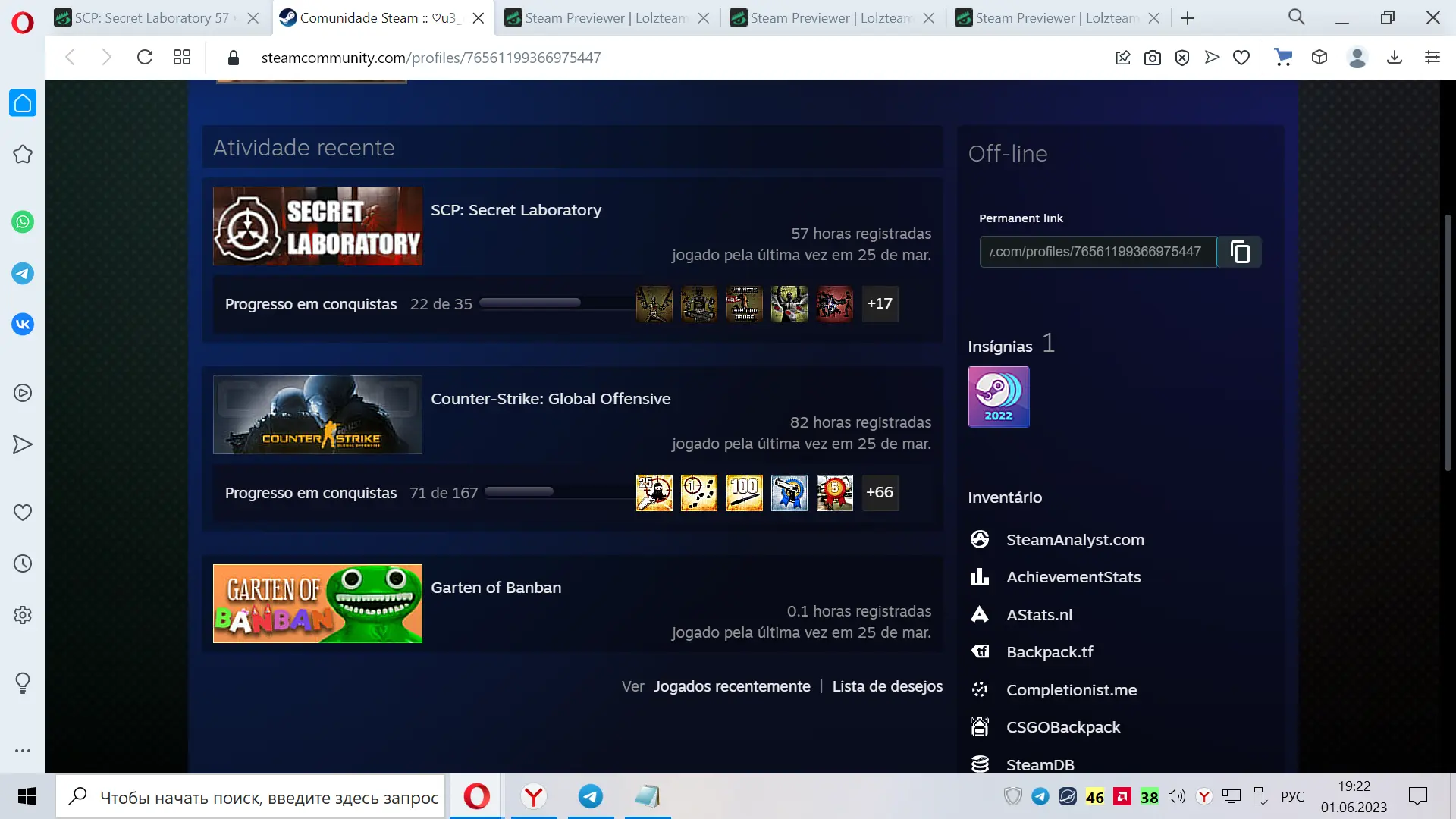Open Windows Start menu

pos(27,796)
